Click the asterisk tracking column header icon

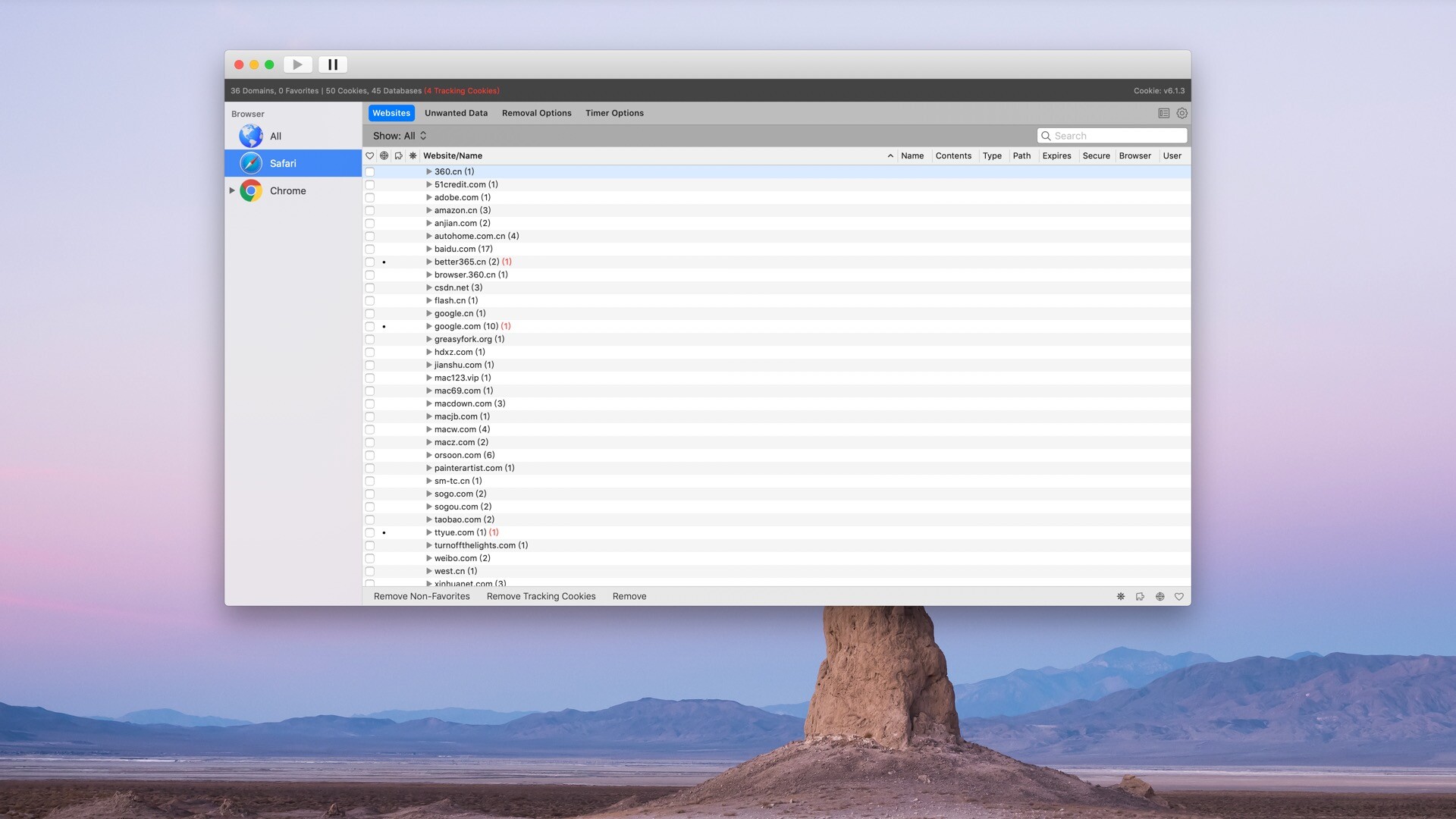(413, 156)
